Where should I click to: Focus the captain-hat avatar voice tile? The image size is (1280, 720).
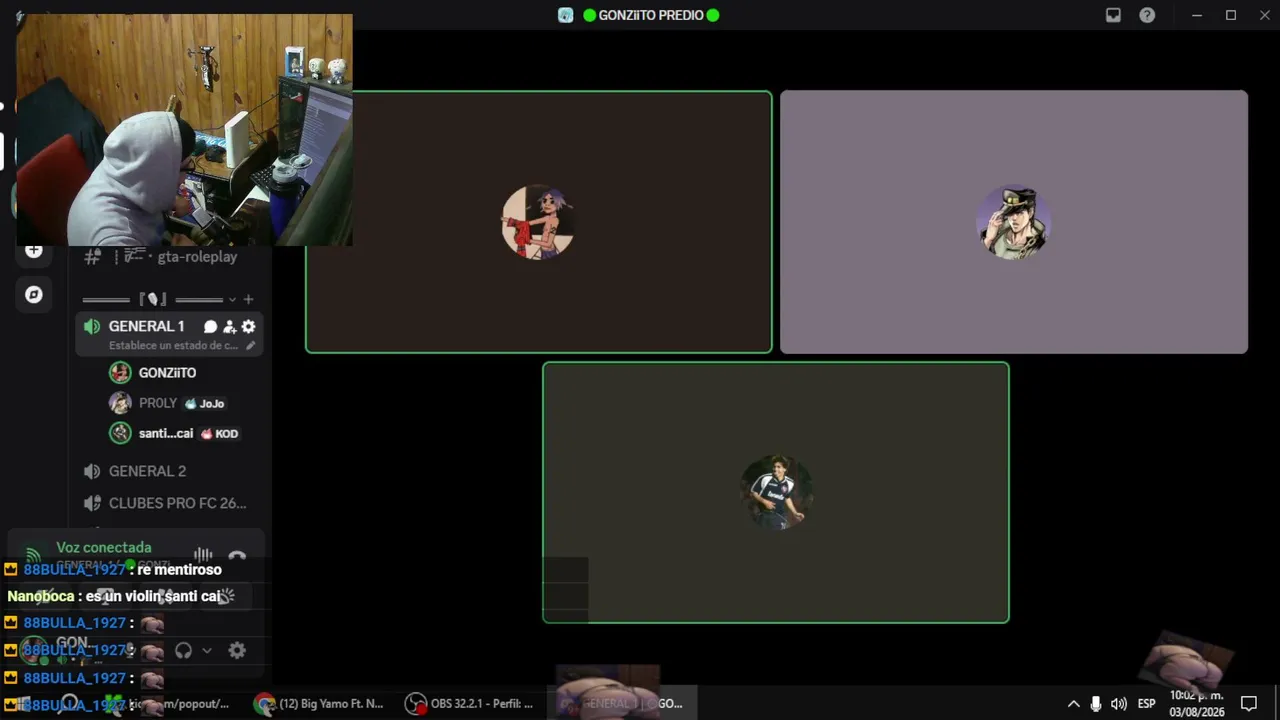1014,222
